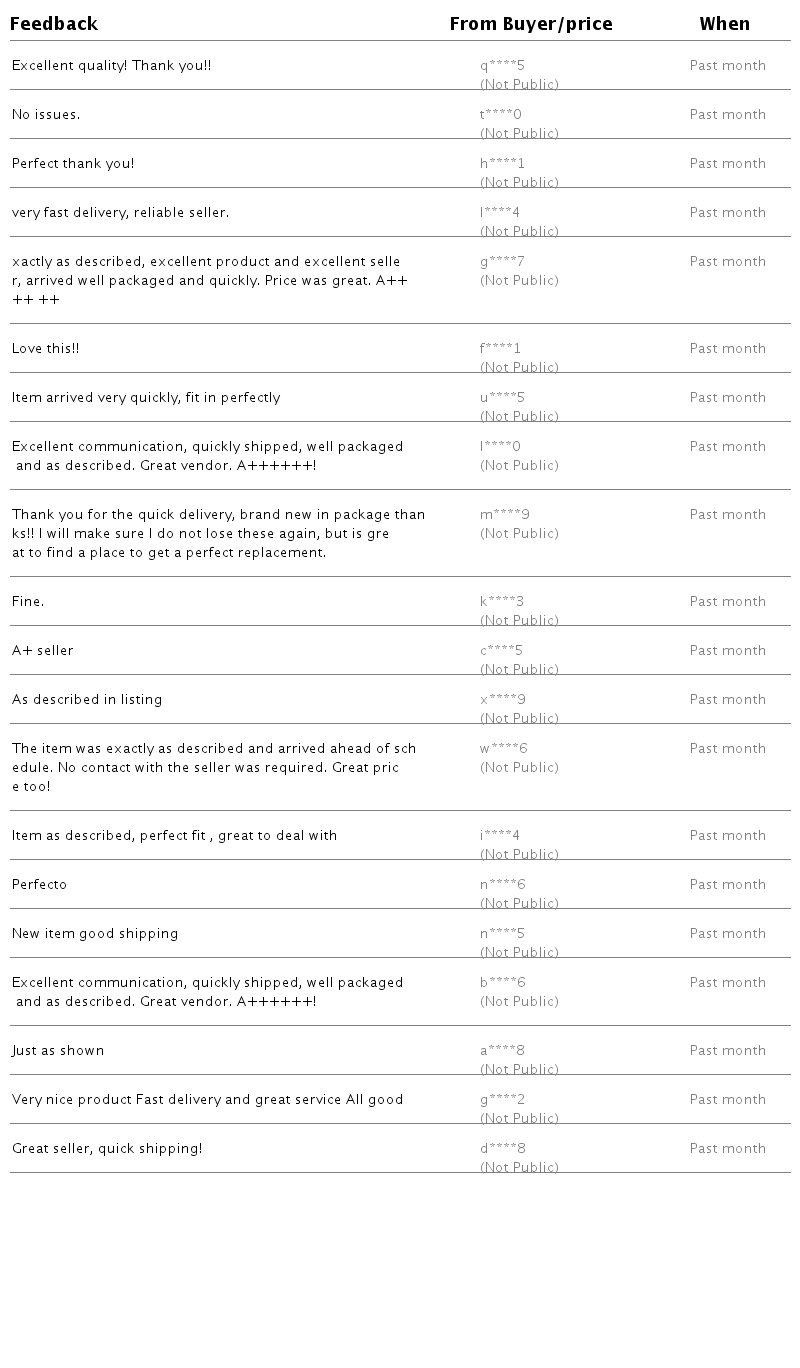Click buyer h****1 link
This screenshot has height=1368, width=800.
point(502,164)
